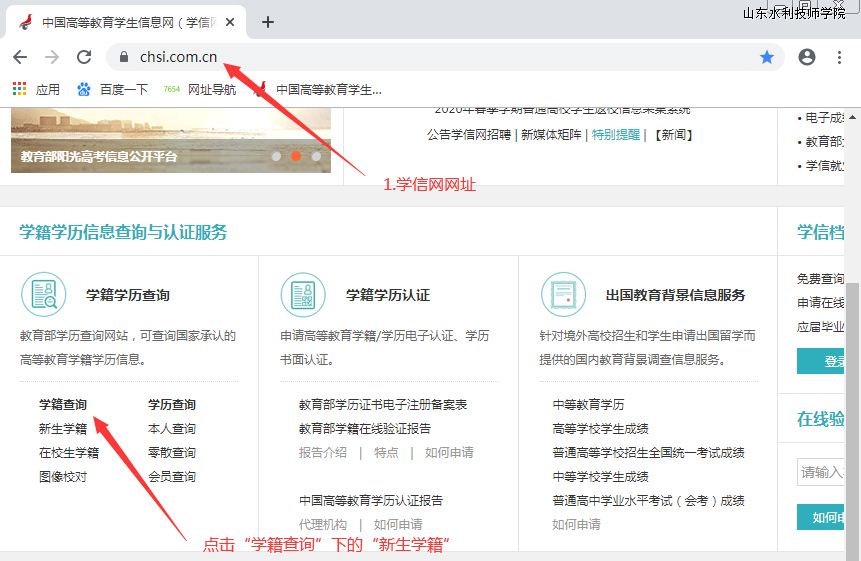Open the Chrome profile account icon
861x561 pixels.
tap(807, 57)
